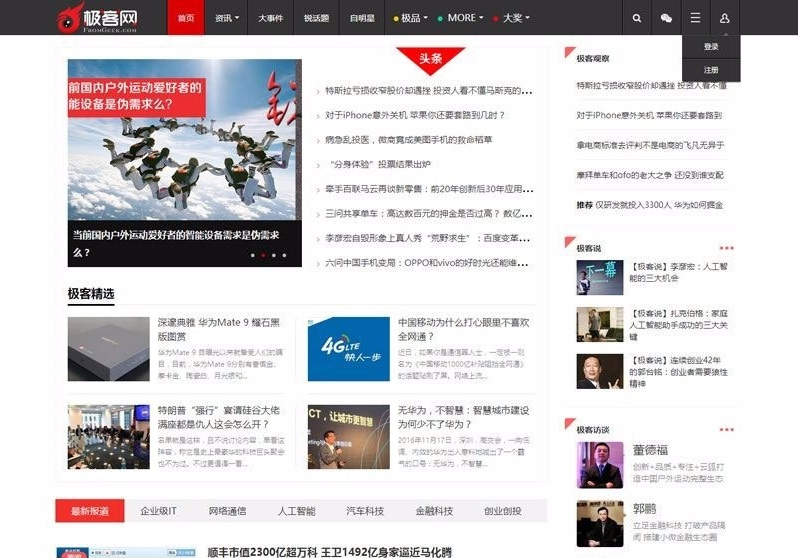The width and height of the screenshot is (798, 558).
Task: Switch to the 汽车科技 tab
Action: pos(365,511)
